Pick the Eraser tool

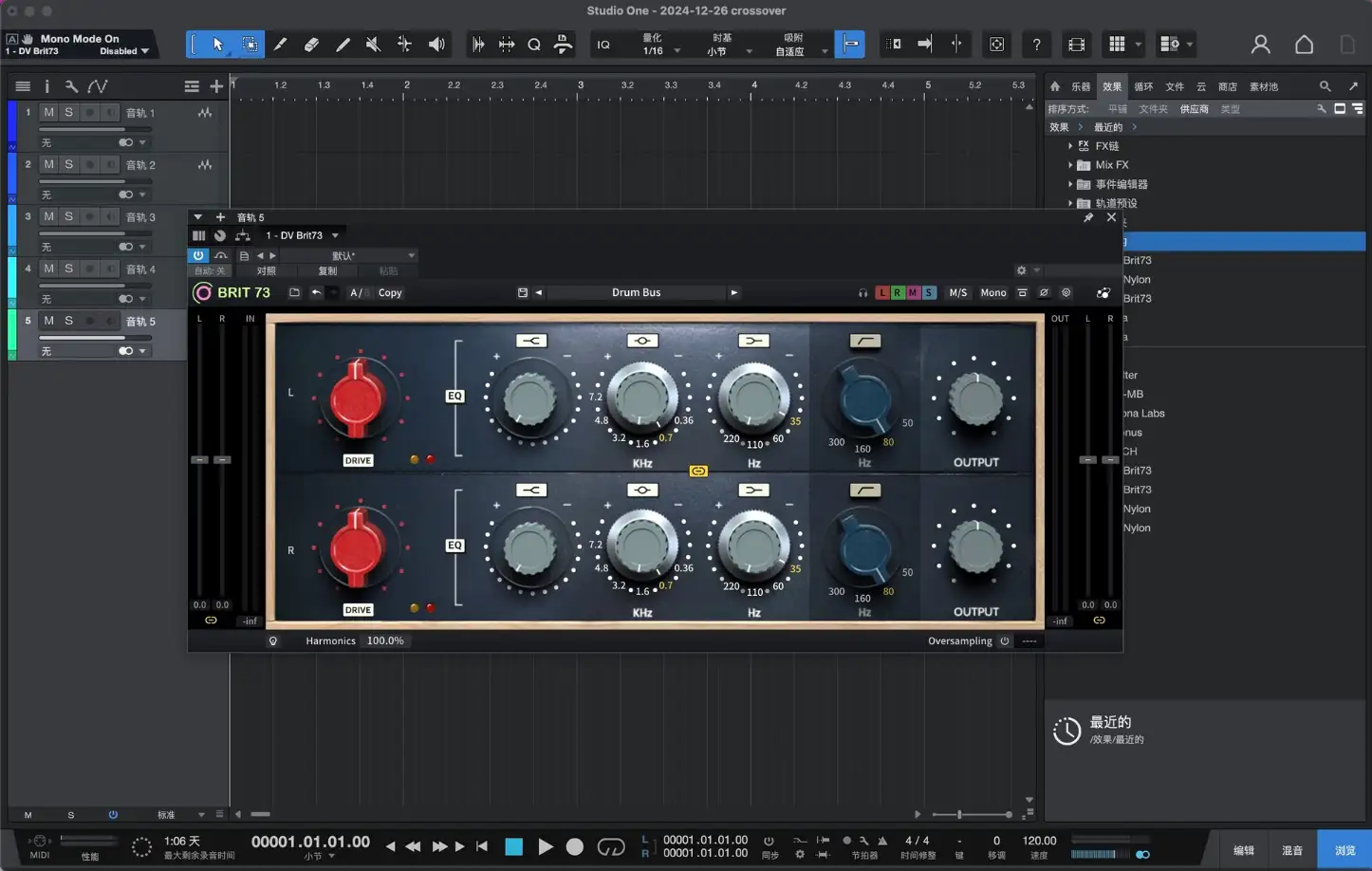tap(311, 44)
